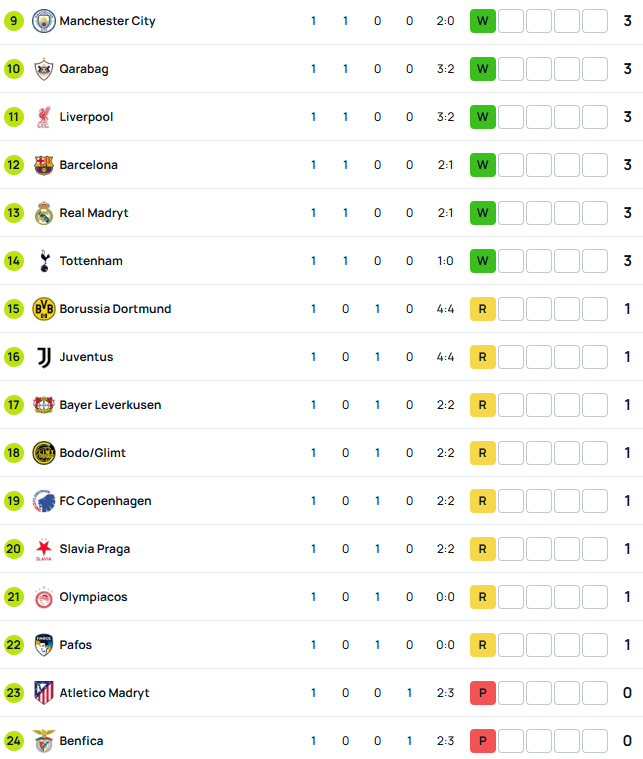The image size is (643, 759).
Task: Click the Benfica eagle crest
Action: 44,741
